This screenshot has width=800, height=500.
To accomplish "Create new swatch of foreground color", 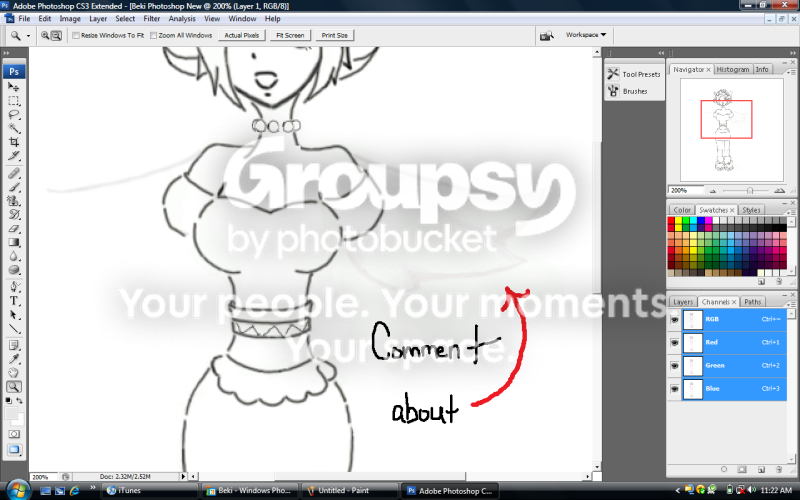I will [x=761, y=281].
